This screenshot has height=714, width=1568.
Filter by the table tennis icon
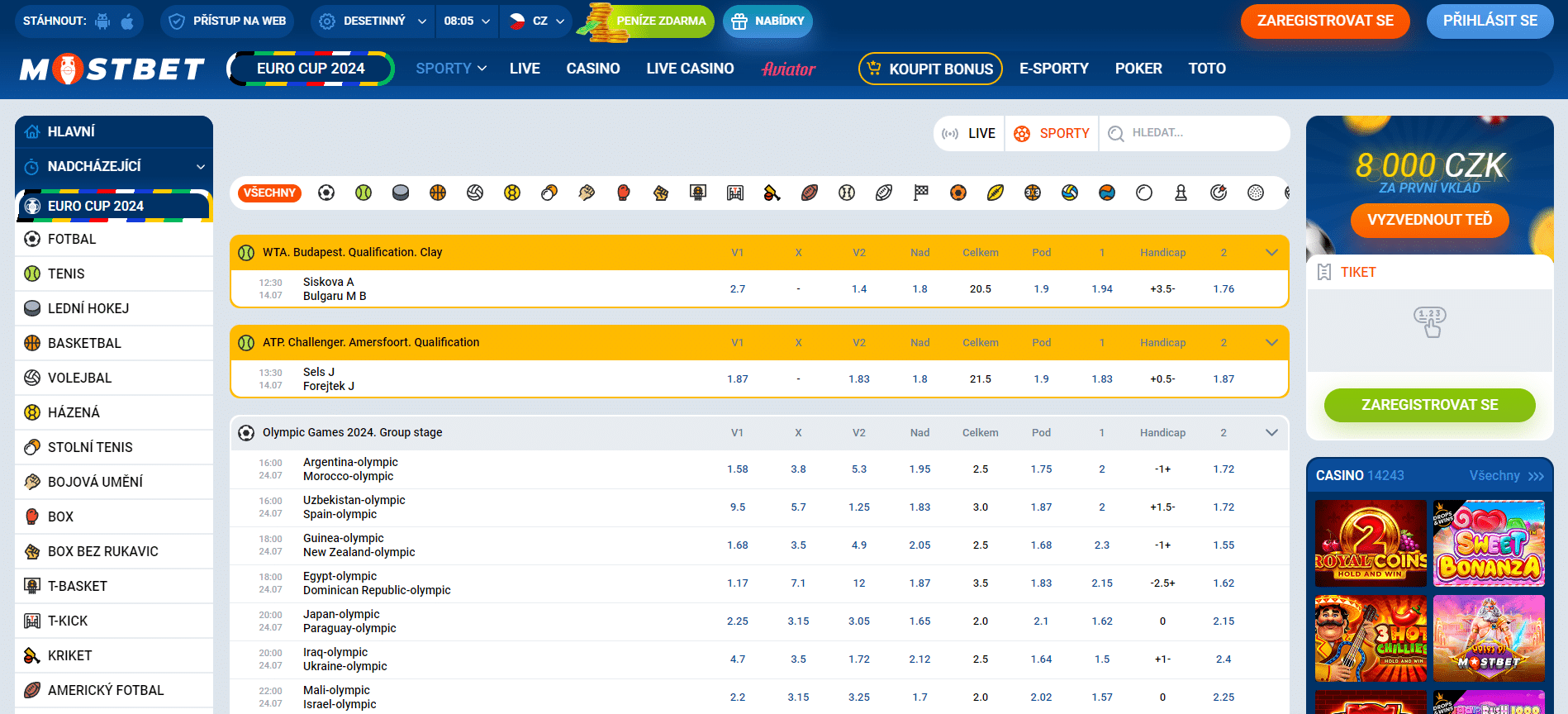549,193
